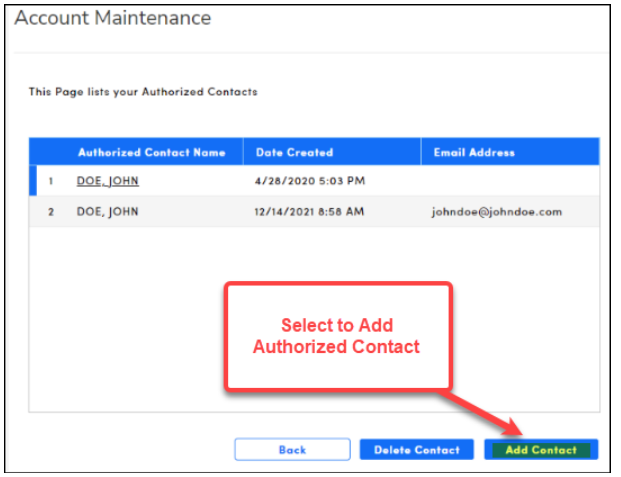Select DOE, JOHN contact name in row 2
The width and height of the screenshot is (621, 477).
107,212
